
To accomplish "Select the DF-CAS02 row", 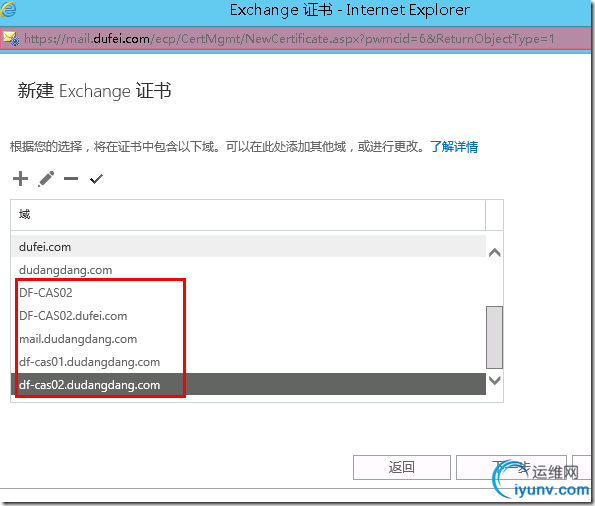I will 248,293.
